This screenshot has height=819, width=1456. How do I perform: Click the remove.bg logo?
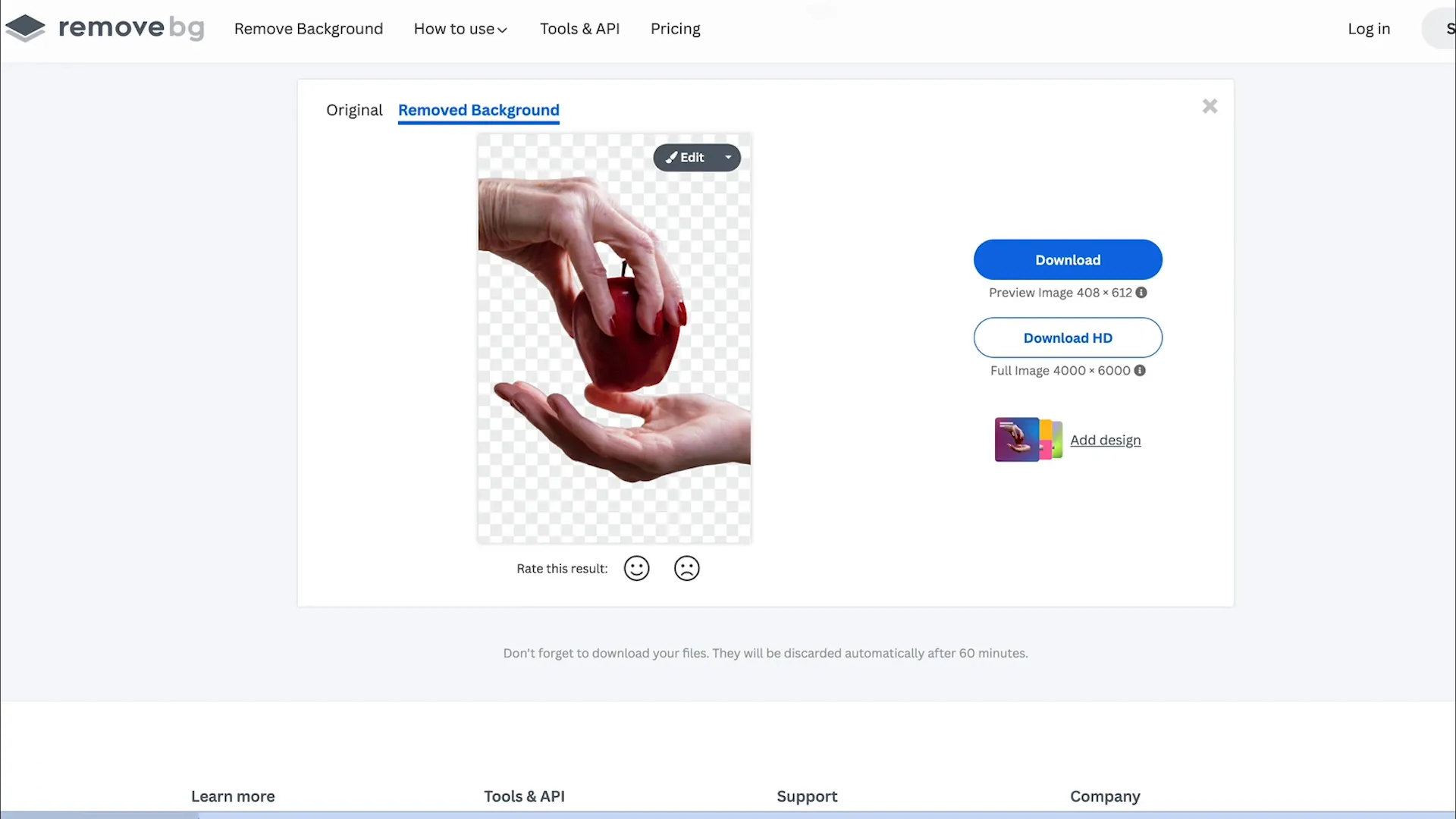[105, 28]
